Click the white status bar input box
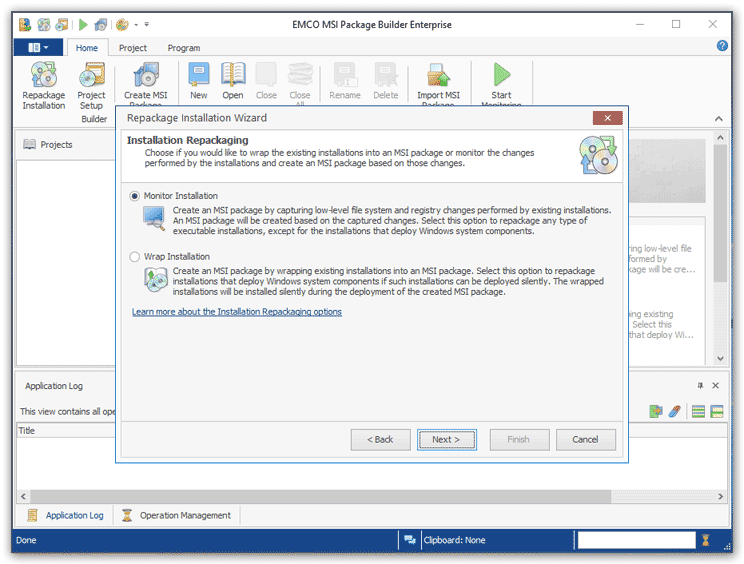This screenshot has width=744, height=564. 636,540
